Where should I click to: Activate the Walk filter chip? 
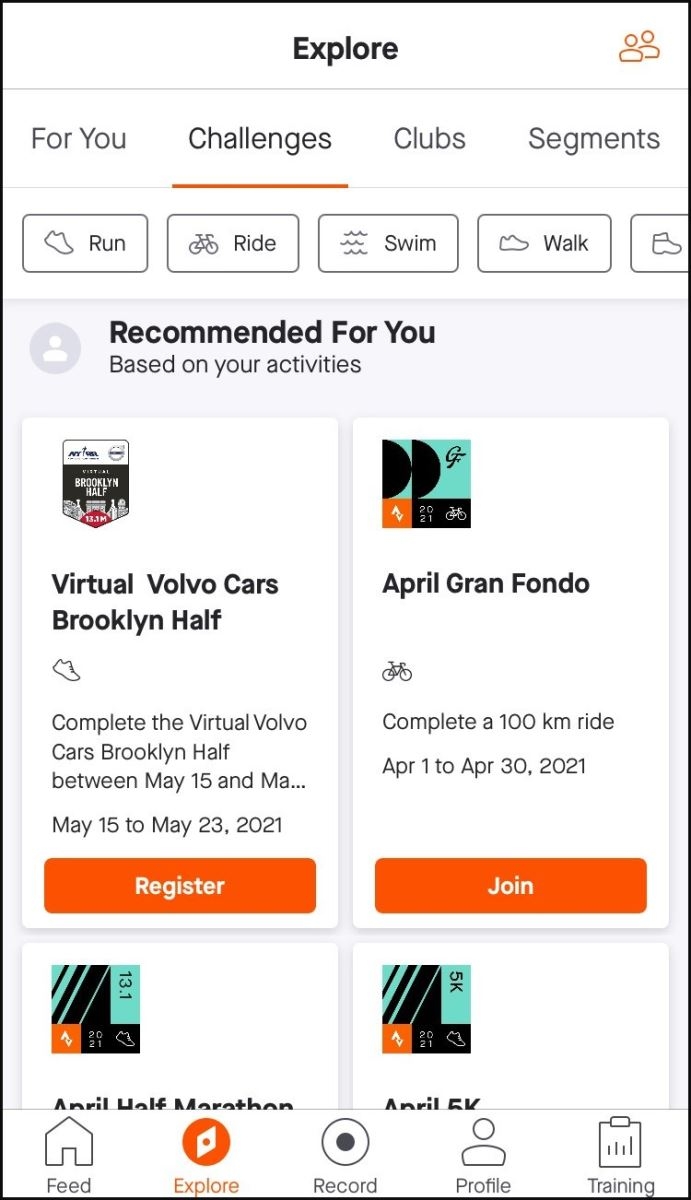click(544, 243)
